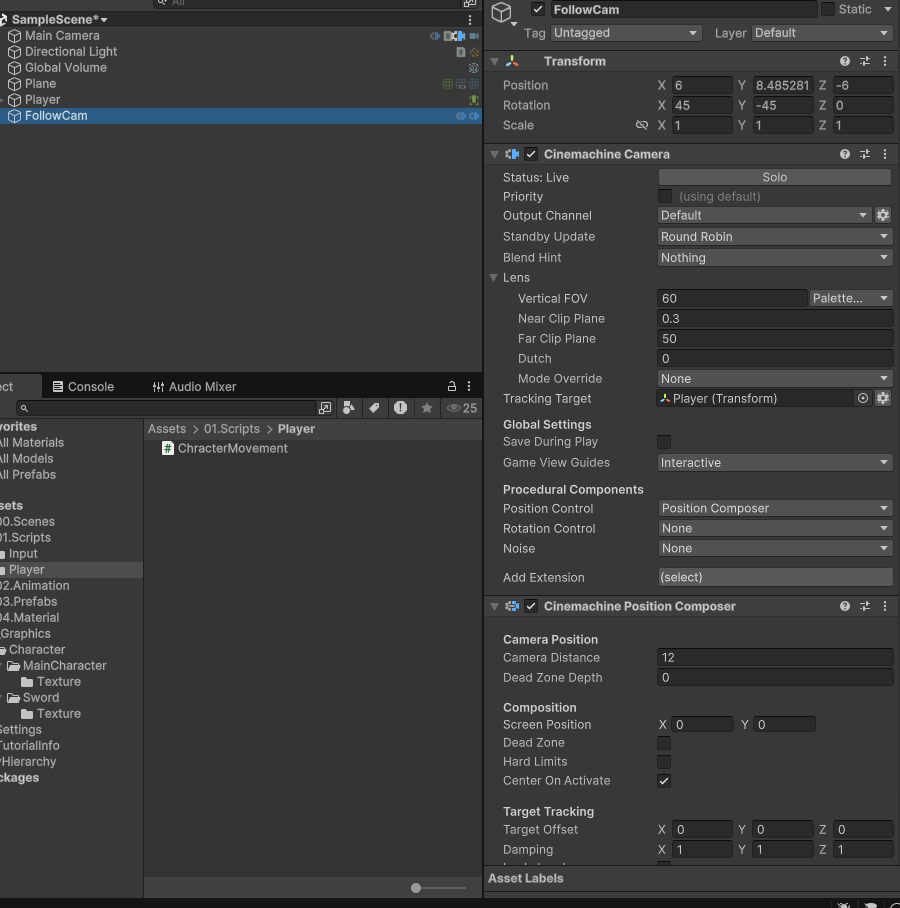The height and width of the screenshot is (908, 900).
Task: Open the Blend Hint dropdown
Action: tap(775, 258)
